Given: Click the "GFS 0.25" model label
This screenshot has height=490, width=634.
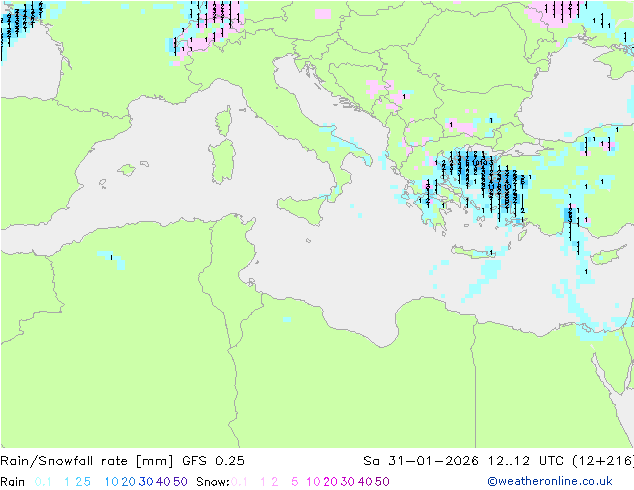Looking at the screenshot, I should coord(213,461).
